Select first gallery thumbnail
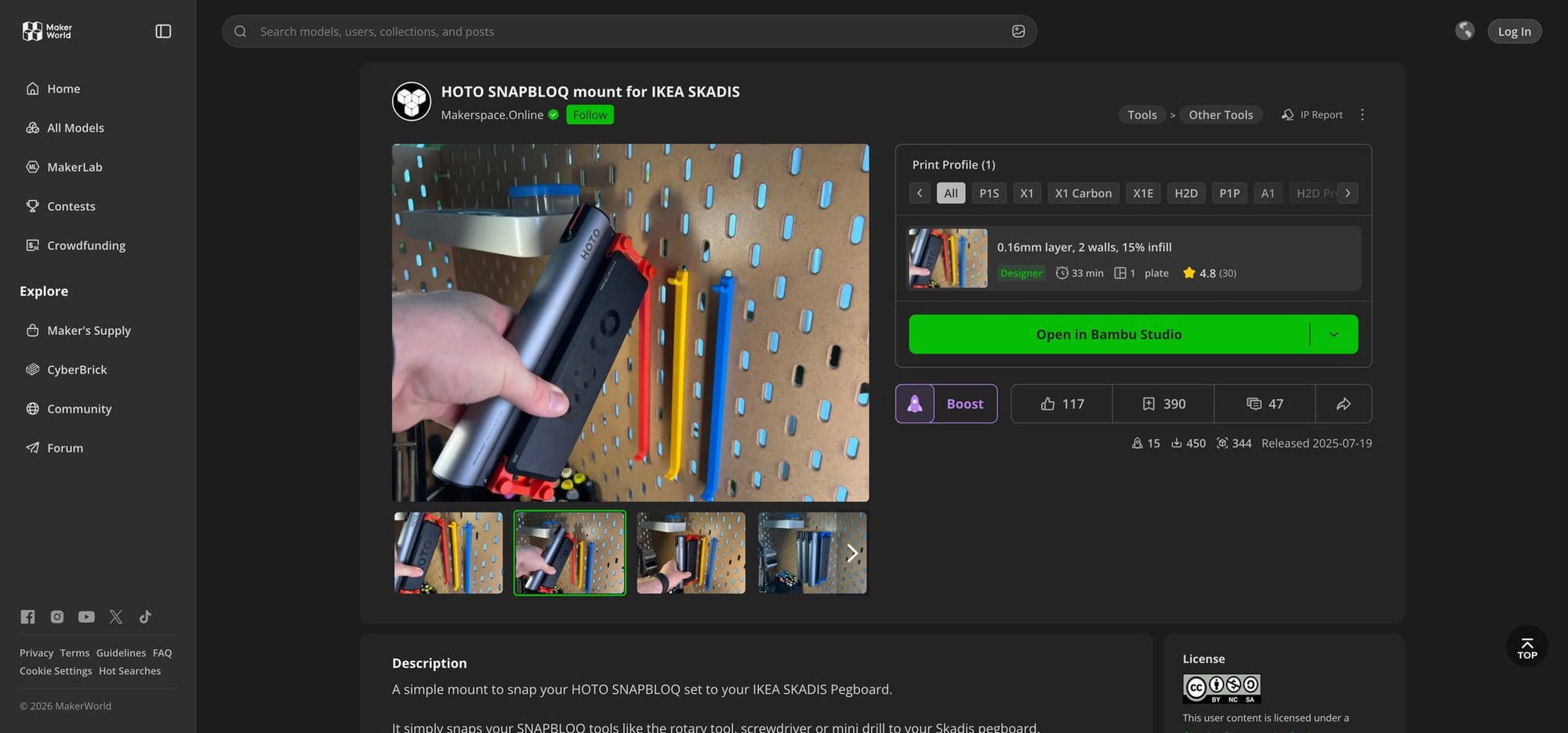 coord(448,553)
